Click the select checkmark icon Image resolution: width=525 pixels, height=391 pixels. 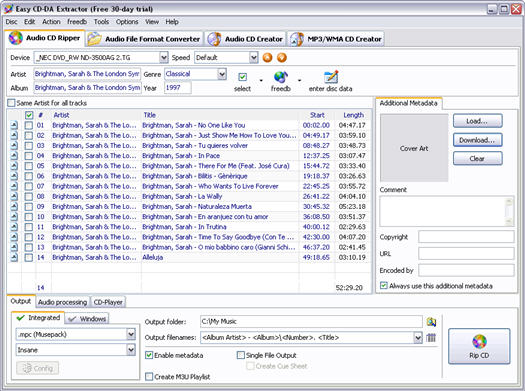point(242,77)
